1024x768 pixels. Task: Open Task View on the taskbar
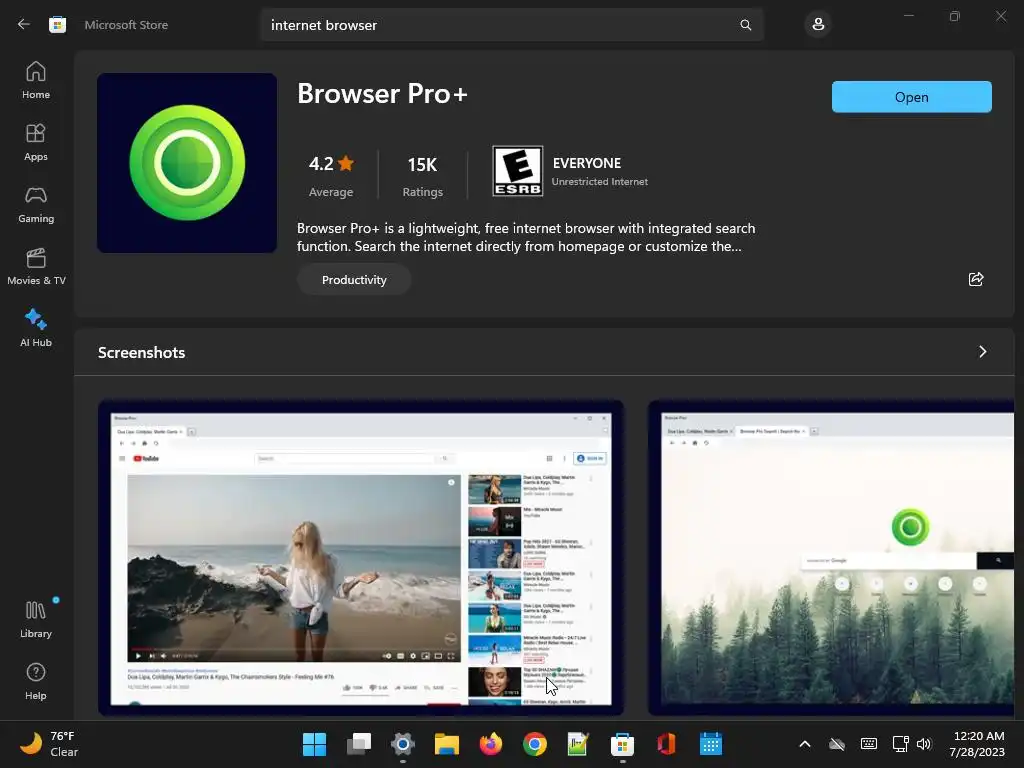tap(359, 744)
